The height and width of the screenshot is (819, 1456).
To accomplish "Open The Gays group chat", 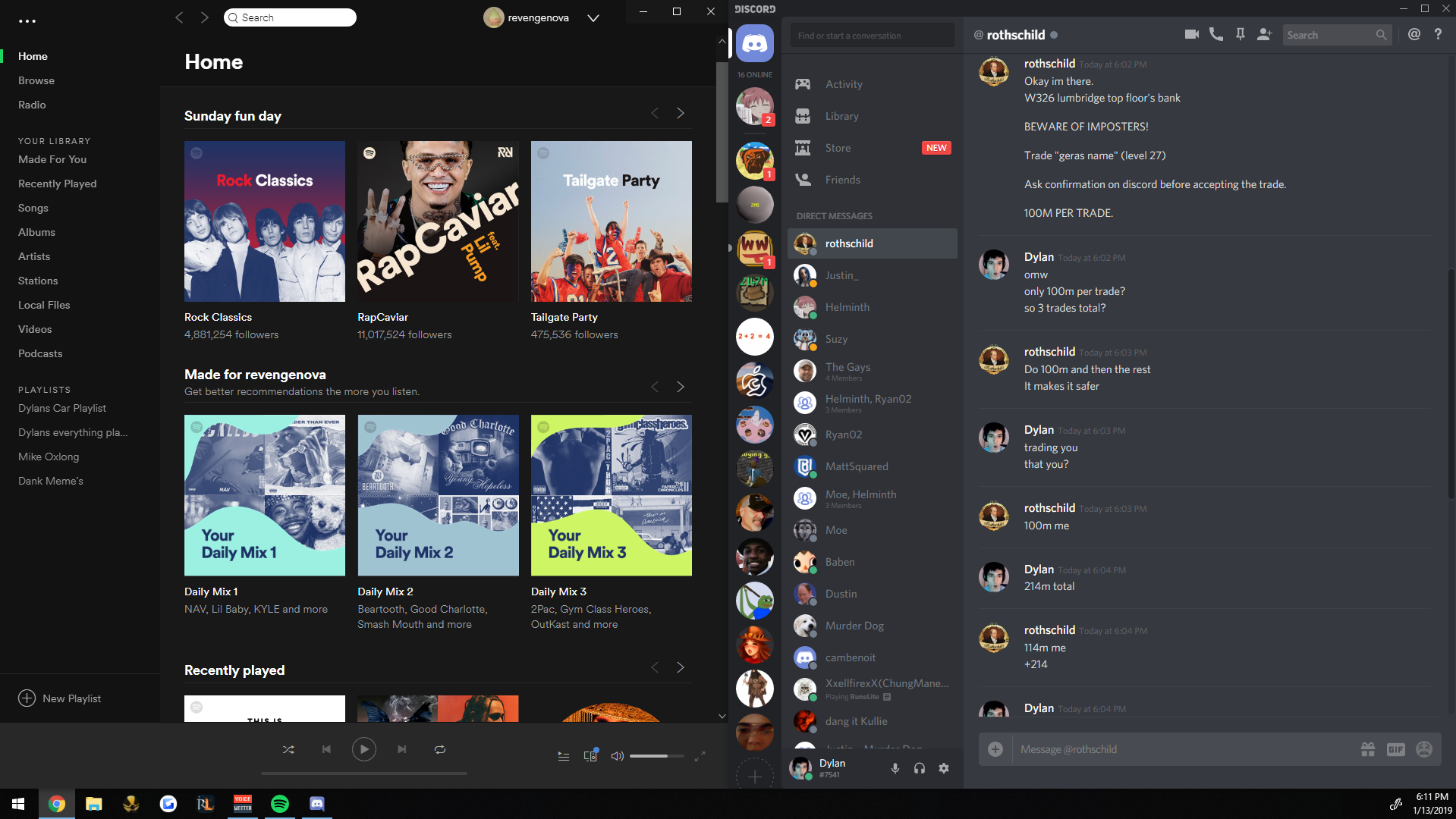I will click(x=872, y=371).
